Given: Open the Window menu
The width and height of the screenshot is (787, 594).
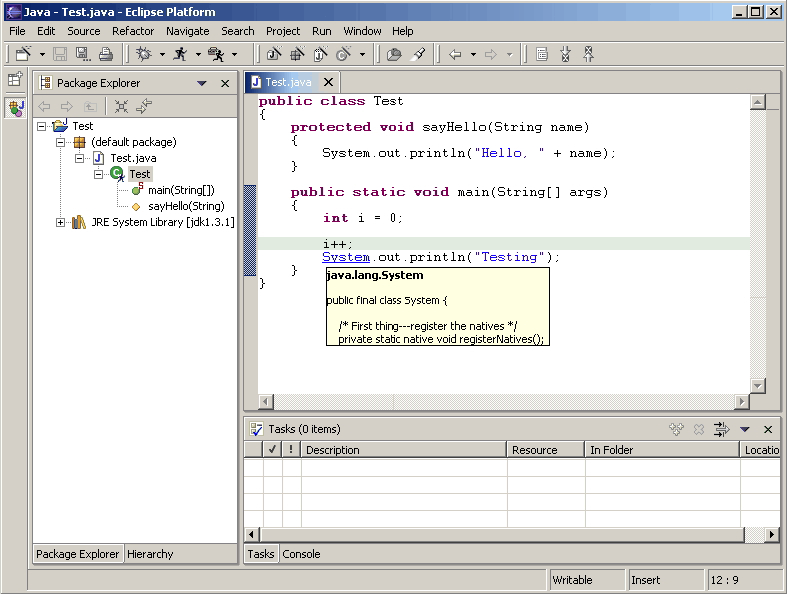Looking at the screenshot, I should (x=362, y=31).
